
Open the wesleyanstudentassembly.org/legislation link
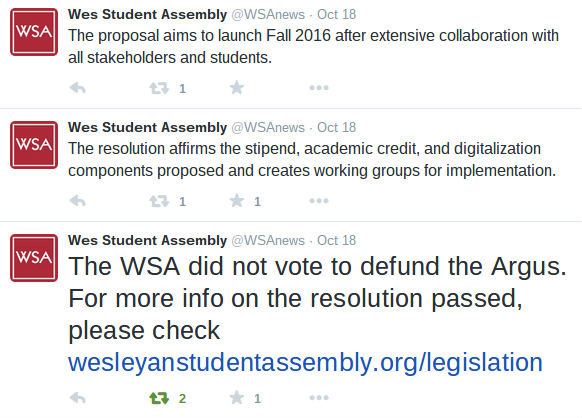305,363
